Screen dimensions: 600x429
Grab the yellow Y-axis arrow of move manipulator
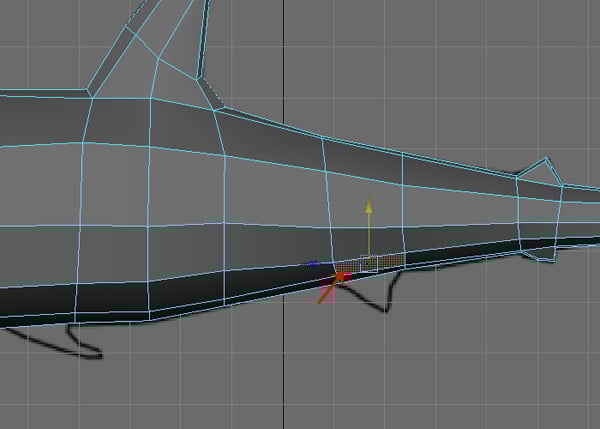[x=369, y=205]
